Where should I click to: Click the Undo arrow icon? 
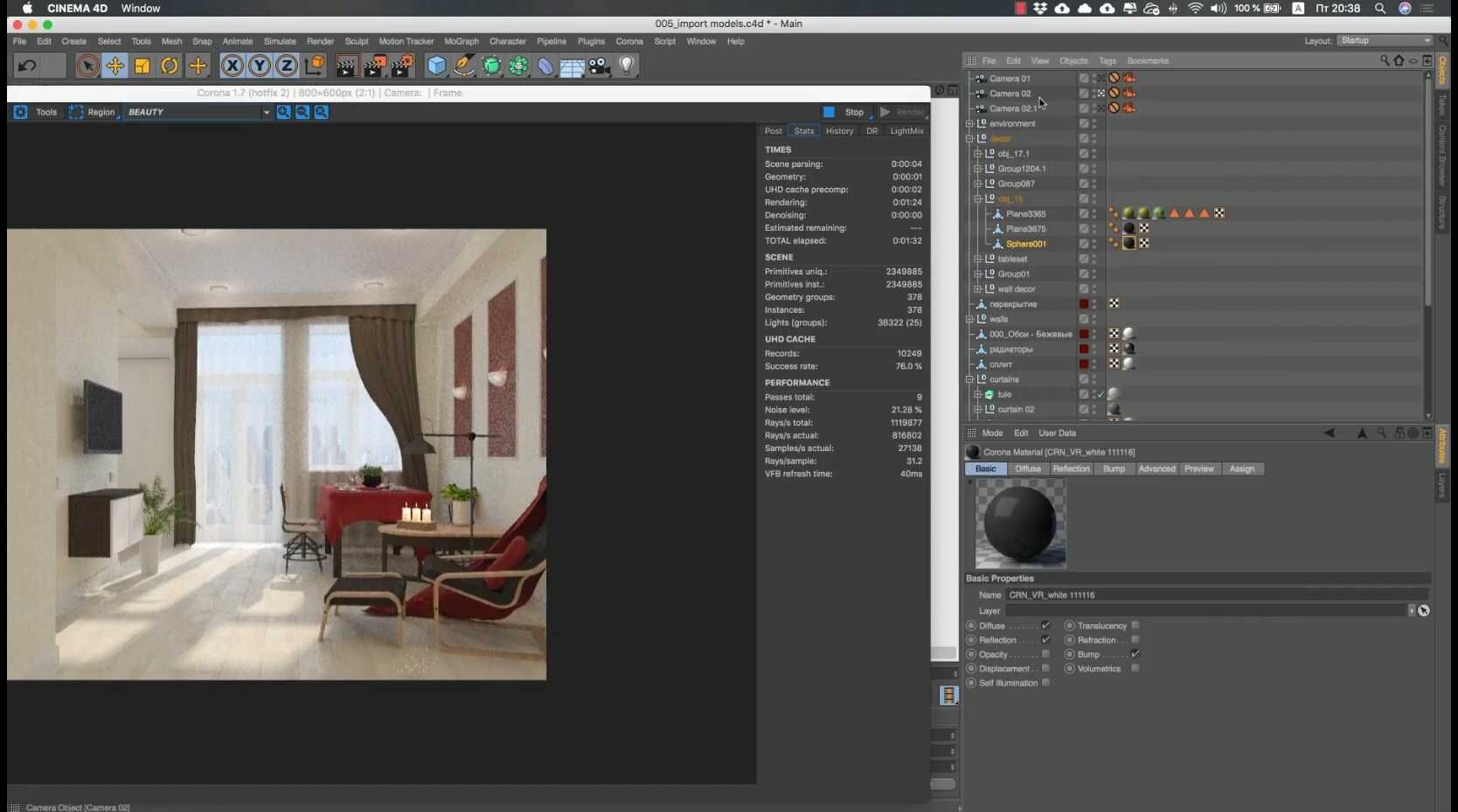pyautogui.click(x=27, y=66)
